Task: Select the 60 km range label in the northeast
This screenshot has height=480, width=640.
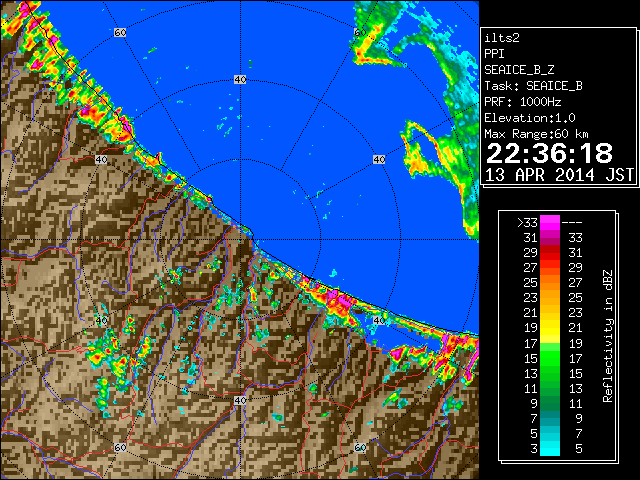Action: tap(360, 32)
